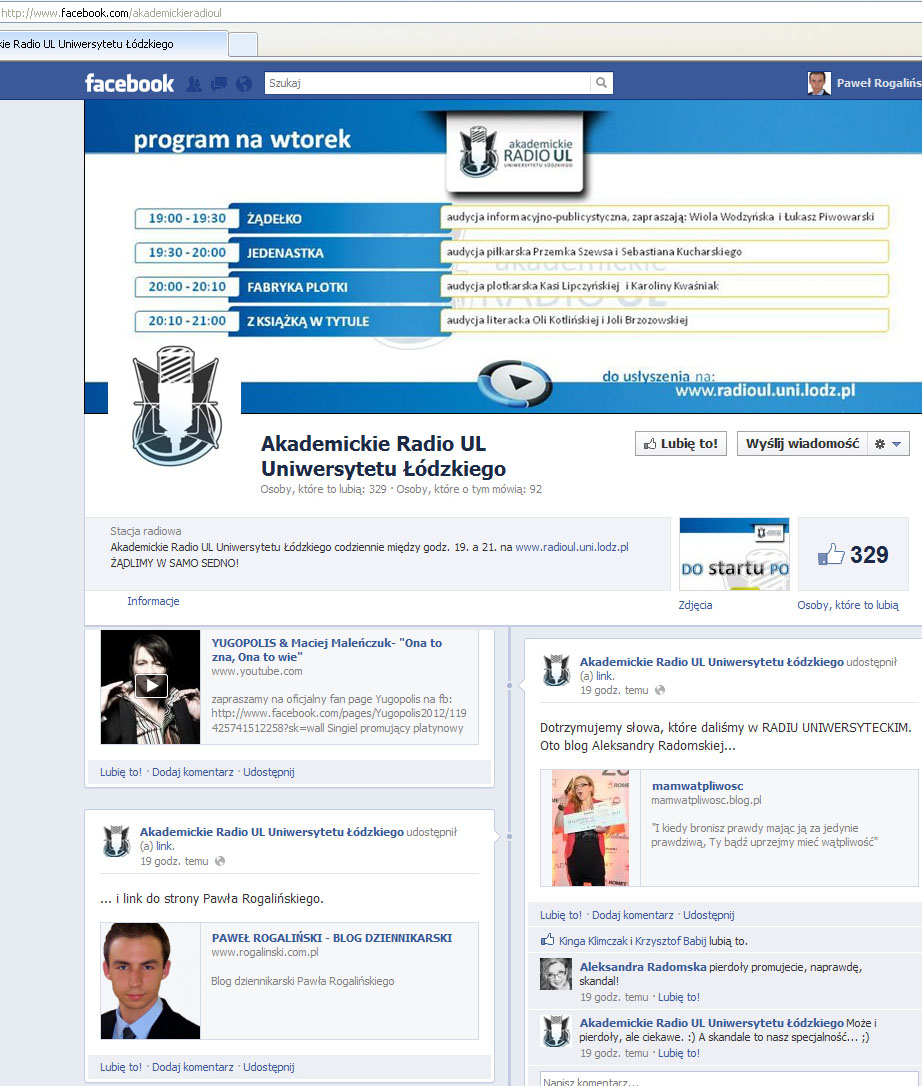922x1086 pixels.
Task: Click the facebook logo
Action: click(x=130, y=83)
